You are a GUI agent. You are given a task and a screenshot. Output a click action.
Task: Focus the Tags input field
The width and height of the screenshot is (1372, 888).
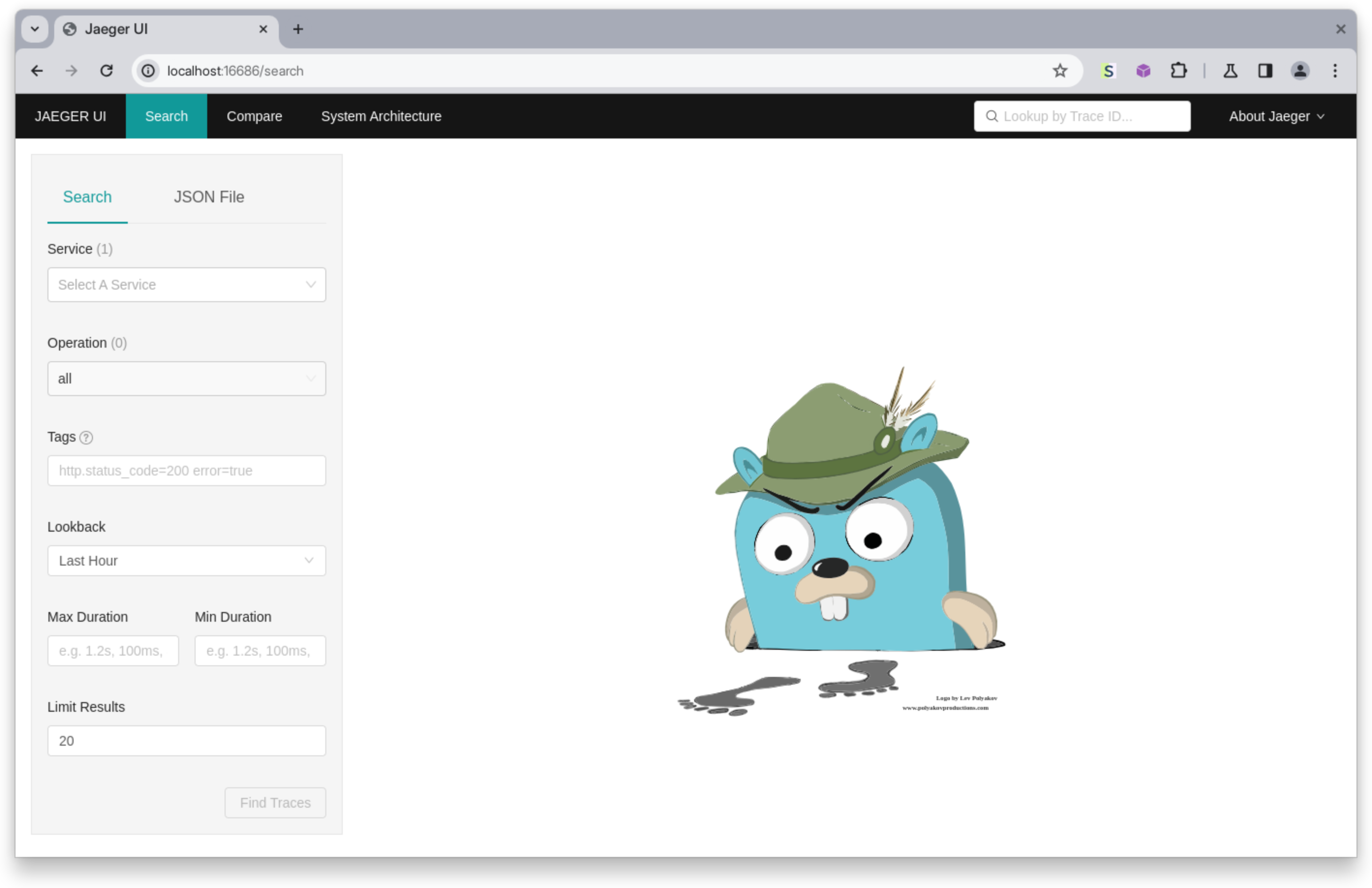[x=187, y=471]
